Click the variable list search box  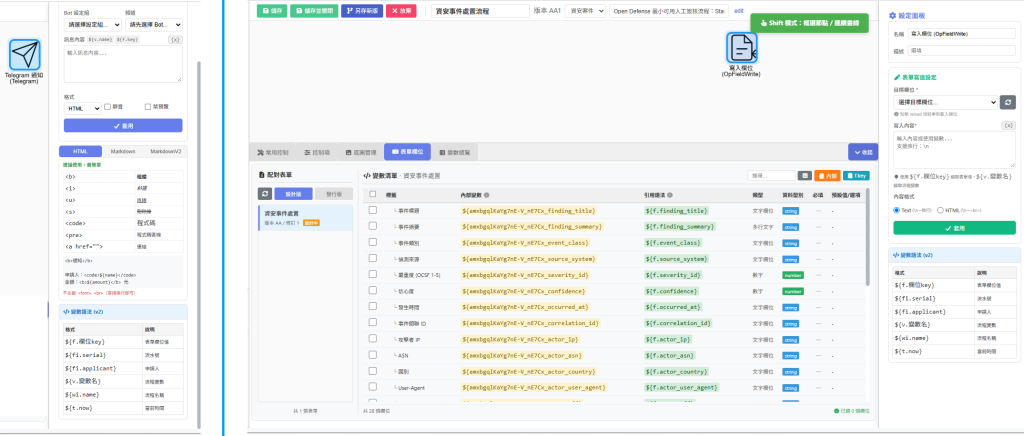click(771, 176)
